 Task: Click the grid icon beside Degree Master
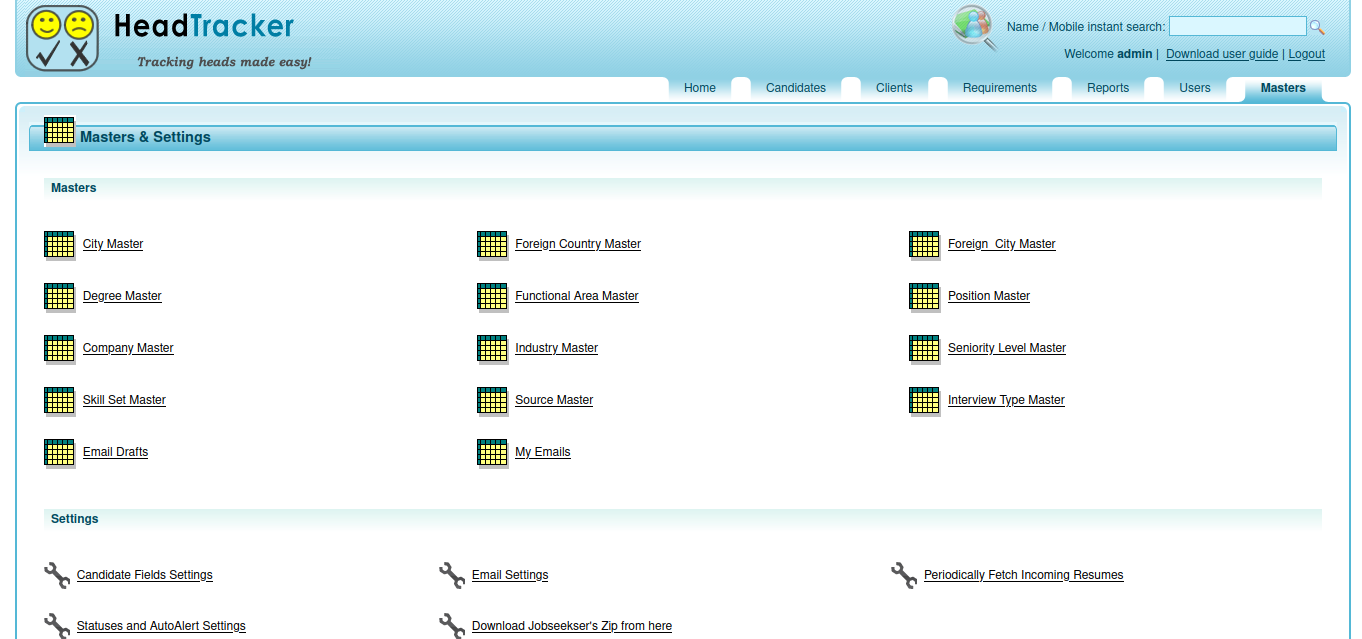click(x=60, y=297)
